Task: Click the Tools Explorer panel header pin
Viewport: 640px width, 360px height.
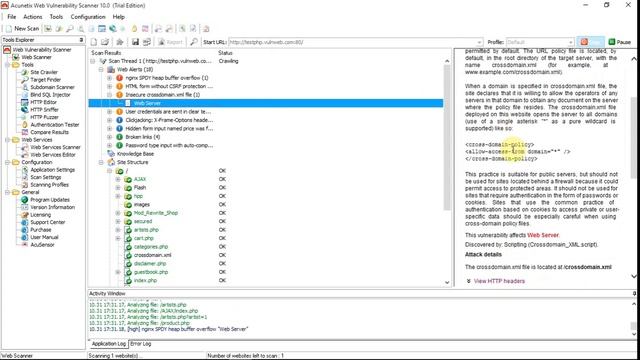Action: (x=81, y=40)
